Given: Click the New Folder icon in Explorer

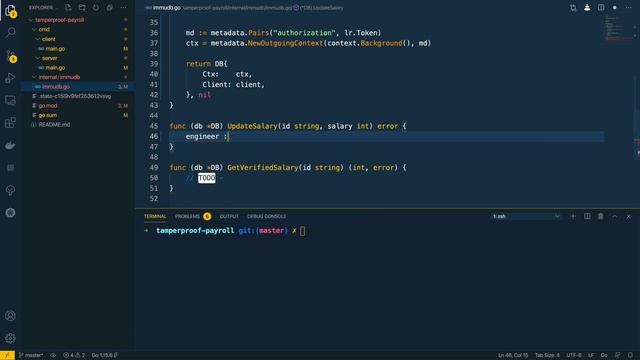Looking at the screenshot, I should pos(82,7).
